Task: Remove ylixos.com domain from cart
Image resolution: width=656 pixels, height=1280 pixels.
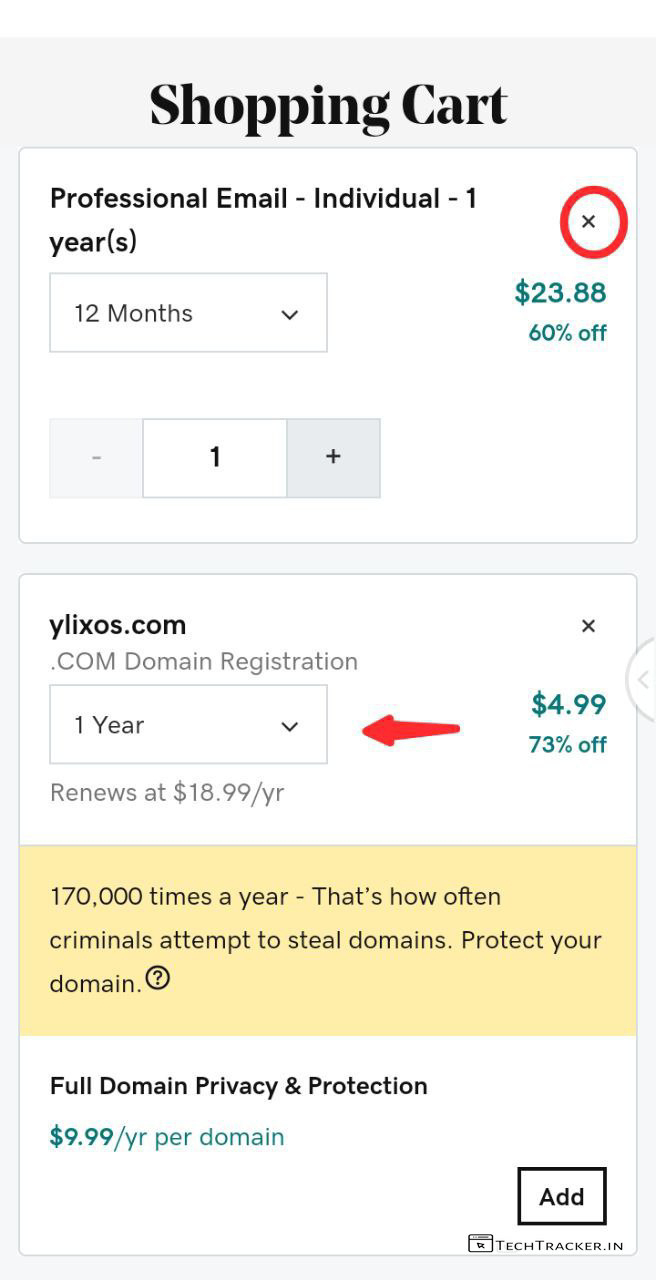Action: (x=588, y=626)
